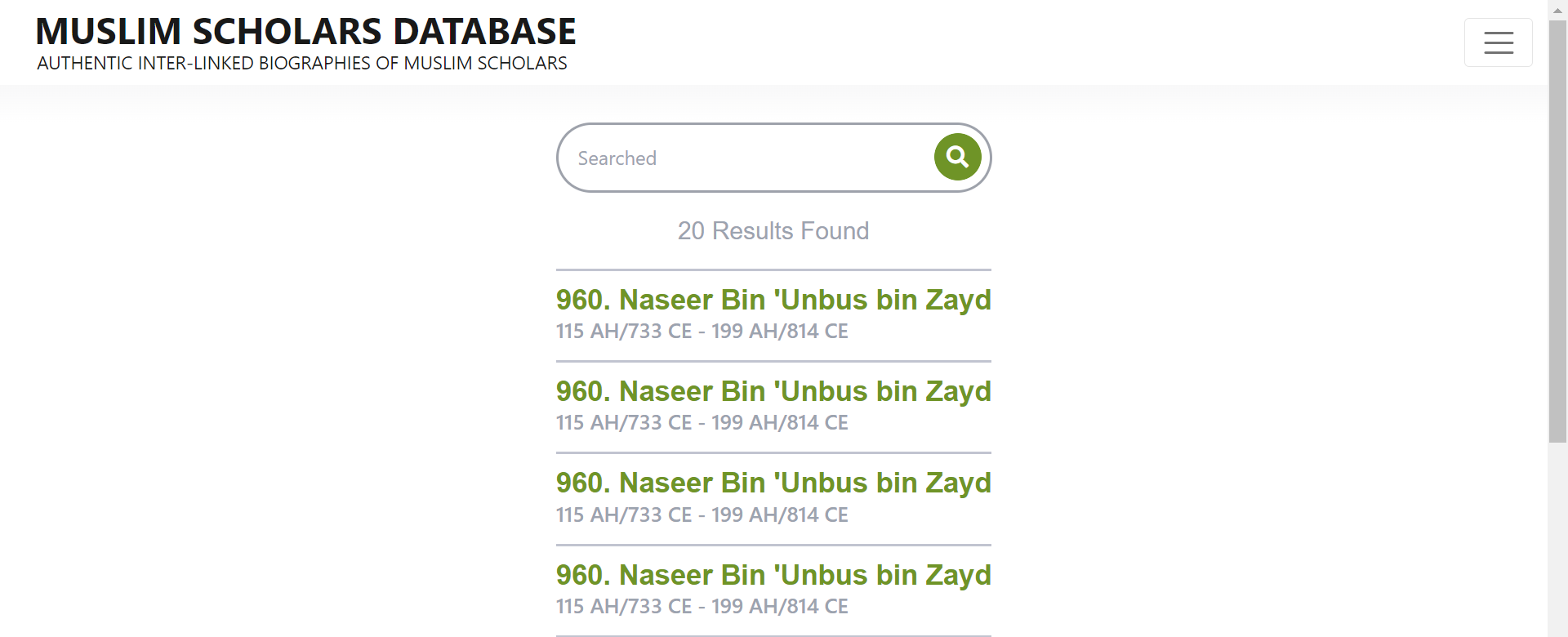Click the green magnifying glass search button
1568x637 pixels.
coord(957,157)
